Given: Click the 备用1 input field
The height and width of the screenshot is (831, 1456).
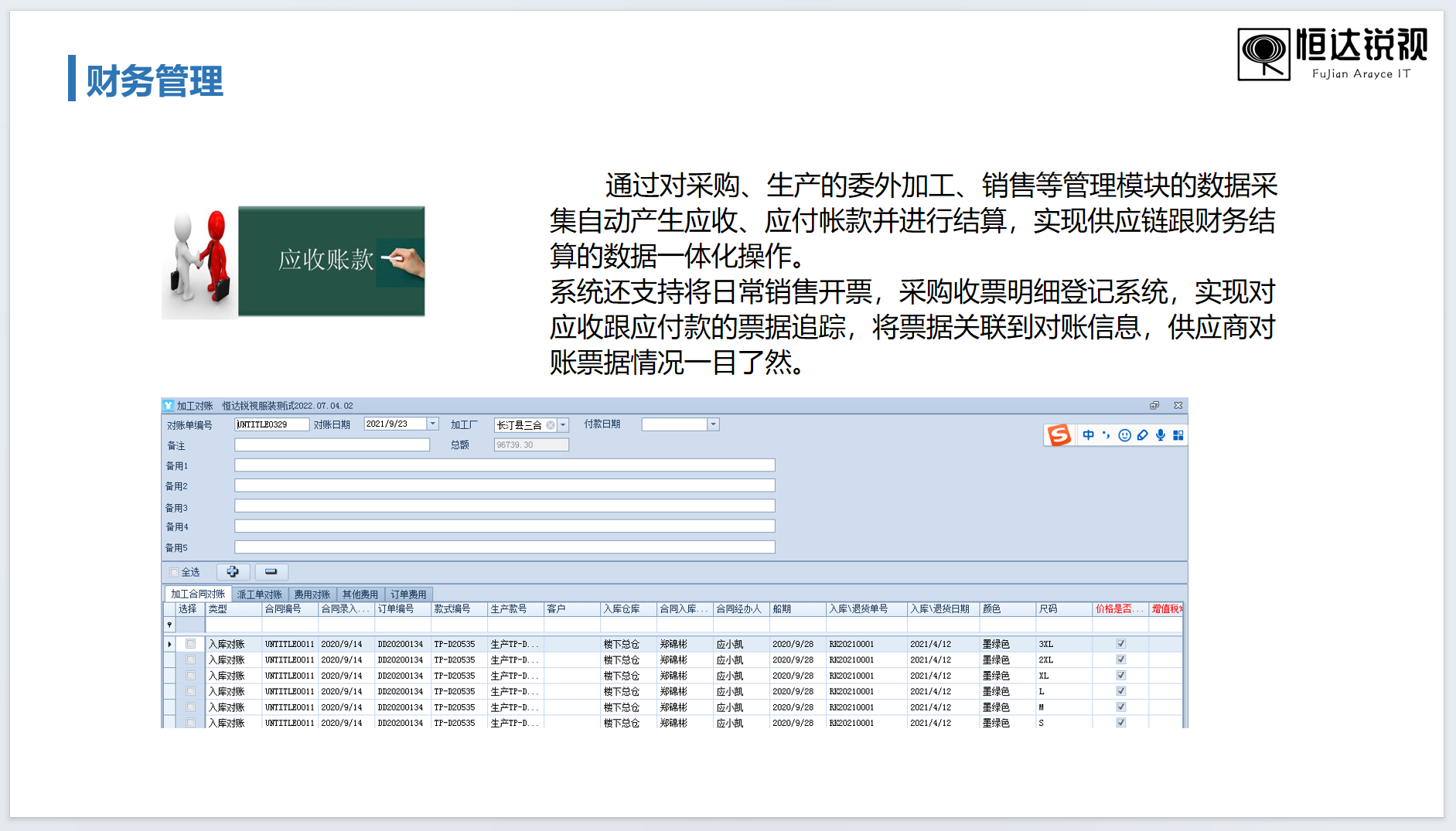Looking at the screenshot, I should tap(505, 465).
